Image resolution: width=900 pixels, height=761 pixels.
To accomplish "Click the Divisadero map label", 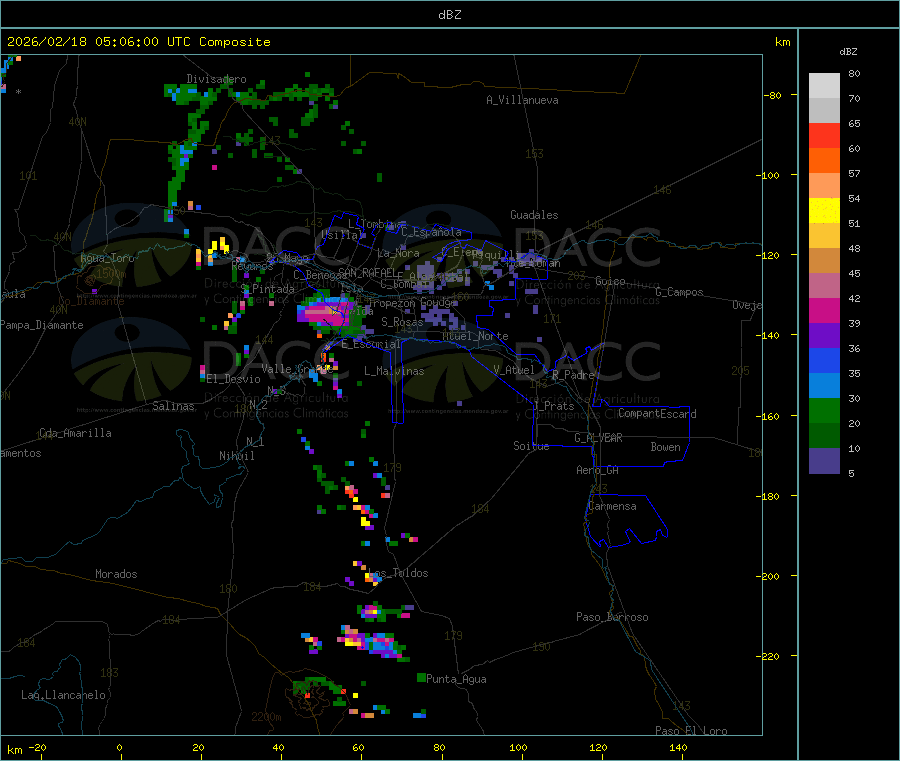I will (216, 79).
